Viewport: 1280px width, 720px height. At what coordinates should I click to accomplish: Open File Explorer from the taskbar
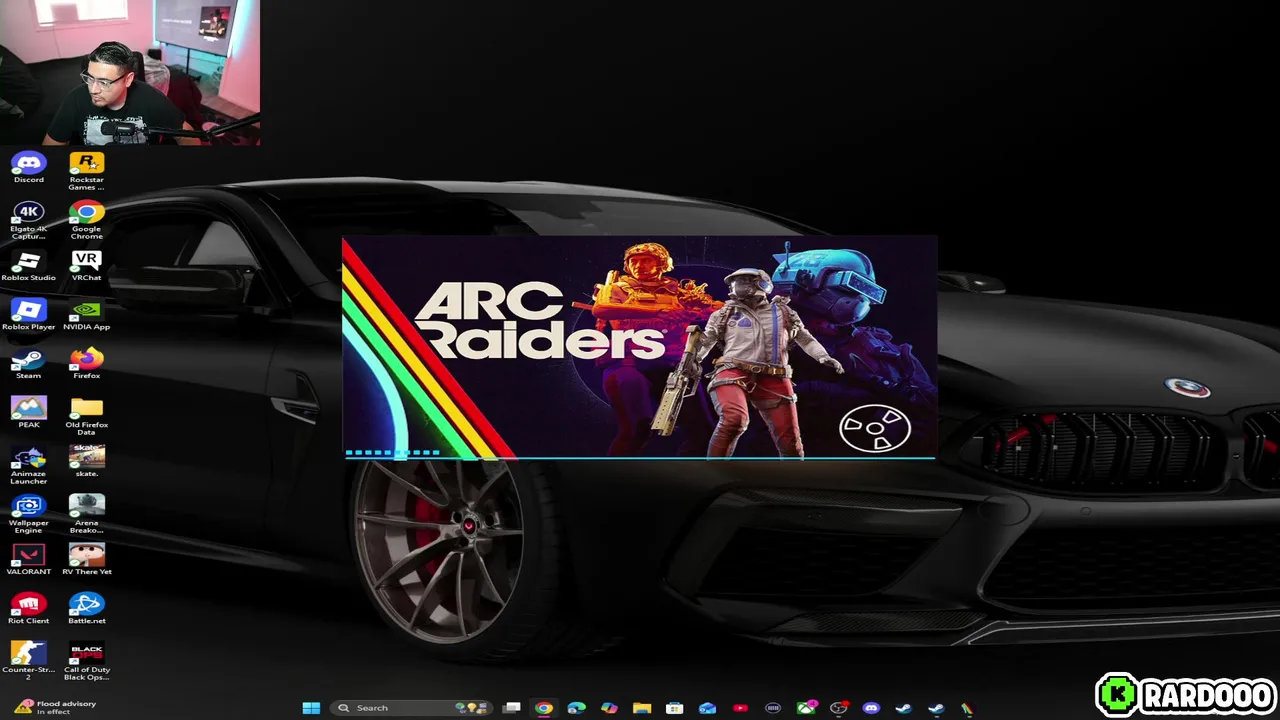pyautogui.click(x=642, y=708)
